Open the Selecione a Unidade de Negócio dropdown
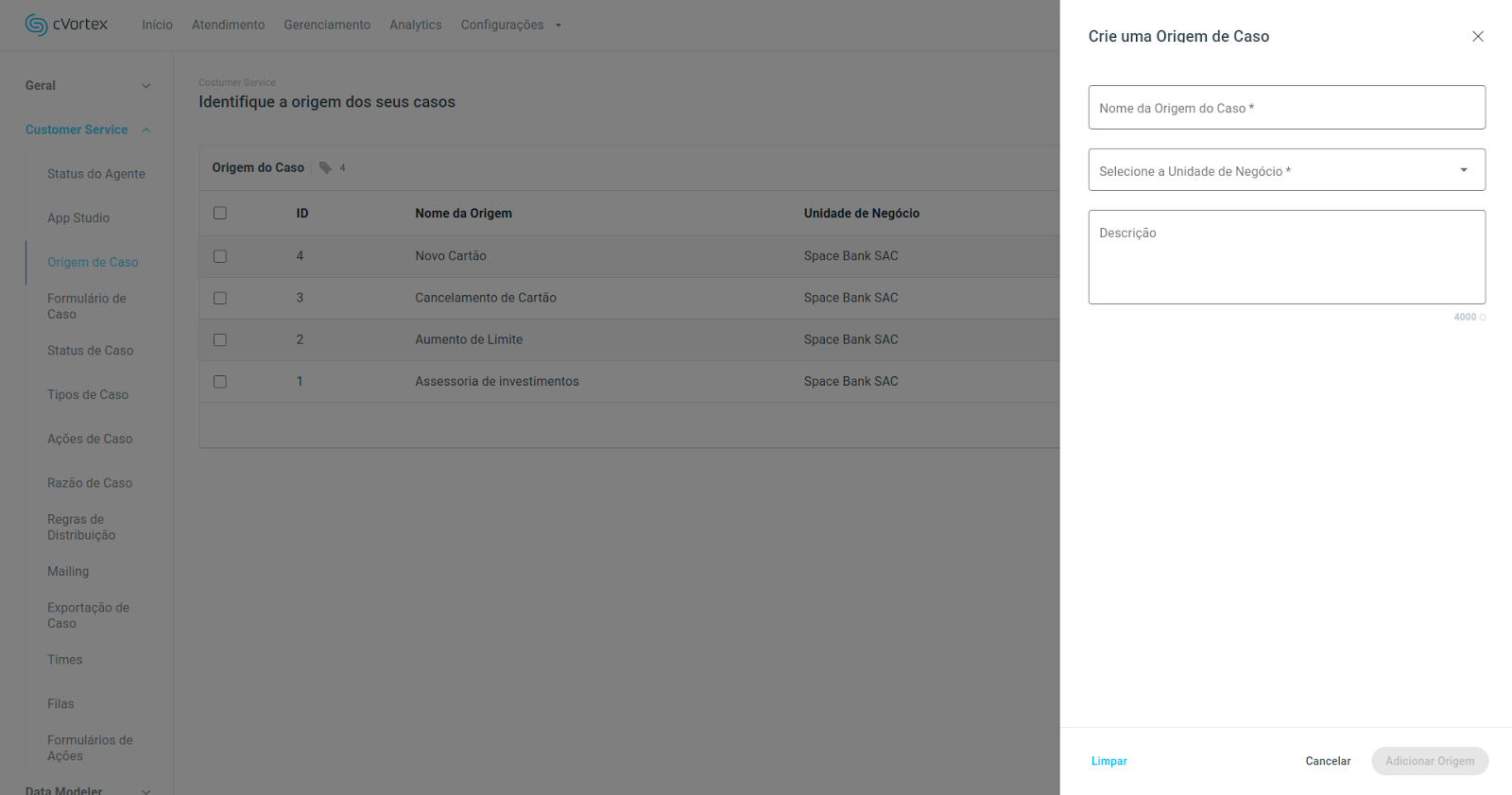 click(x=1286, y=170)
